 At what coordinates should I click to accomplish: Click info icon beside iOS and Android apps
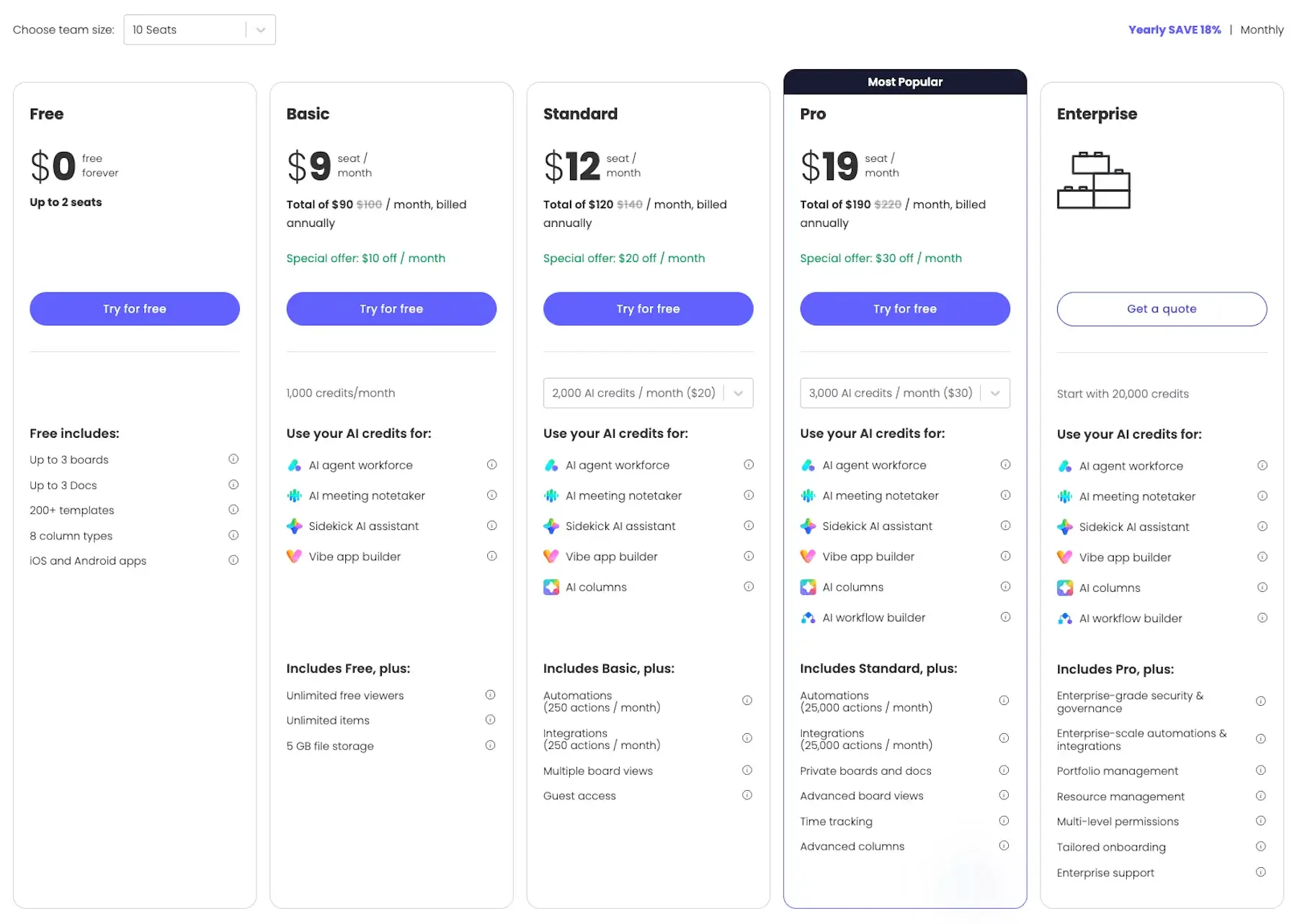tap(233, 560)
